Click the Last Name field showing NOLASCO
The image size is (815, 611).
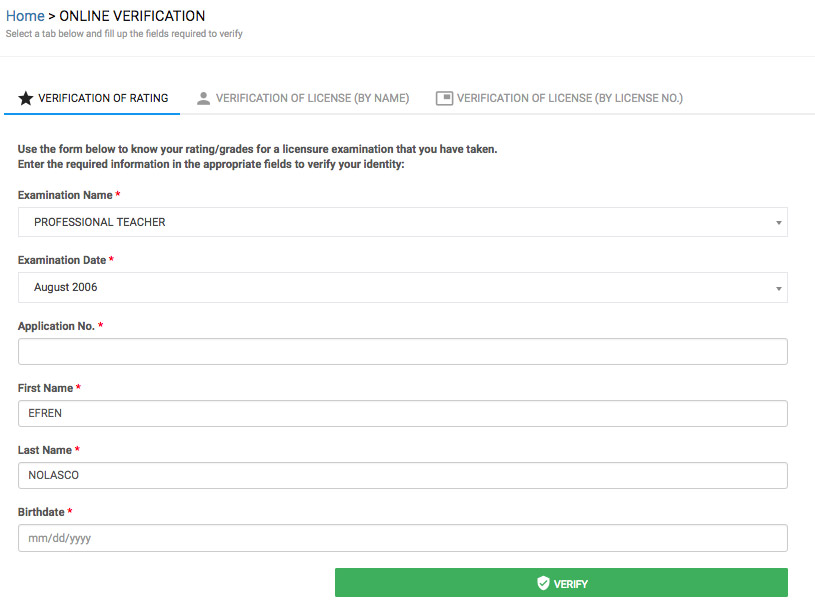tap(402, 475)
